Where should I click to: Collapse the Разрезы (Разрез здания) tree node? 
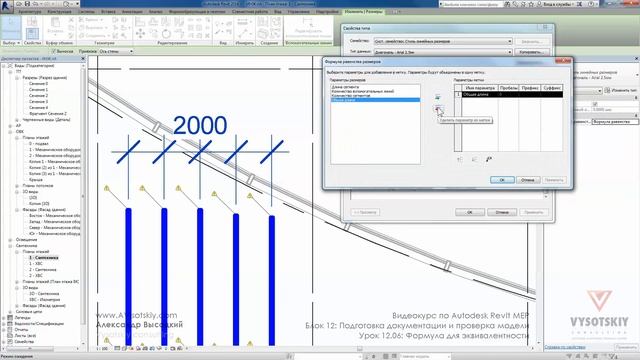tap(17, 78)
